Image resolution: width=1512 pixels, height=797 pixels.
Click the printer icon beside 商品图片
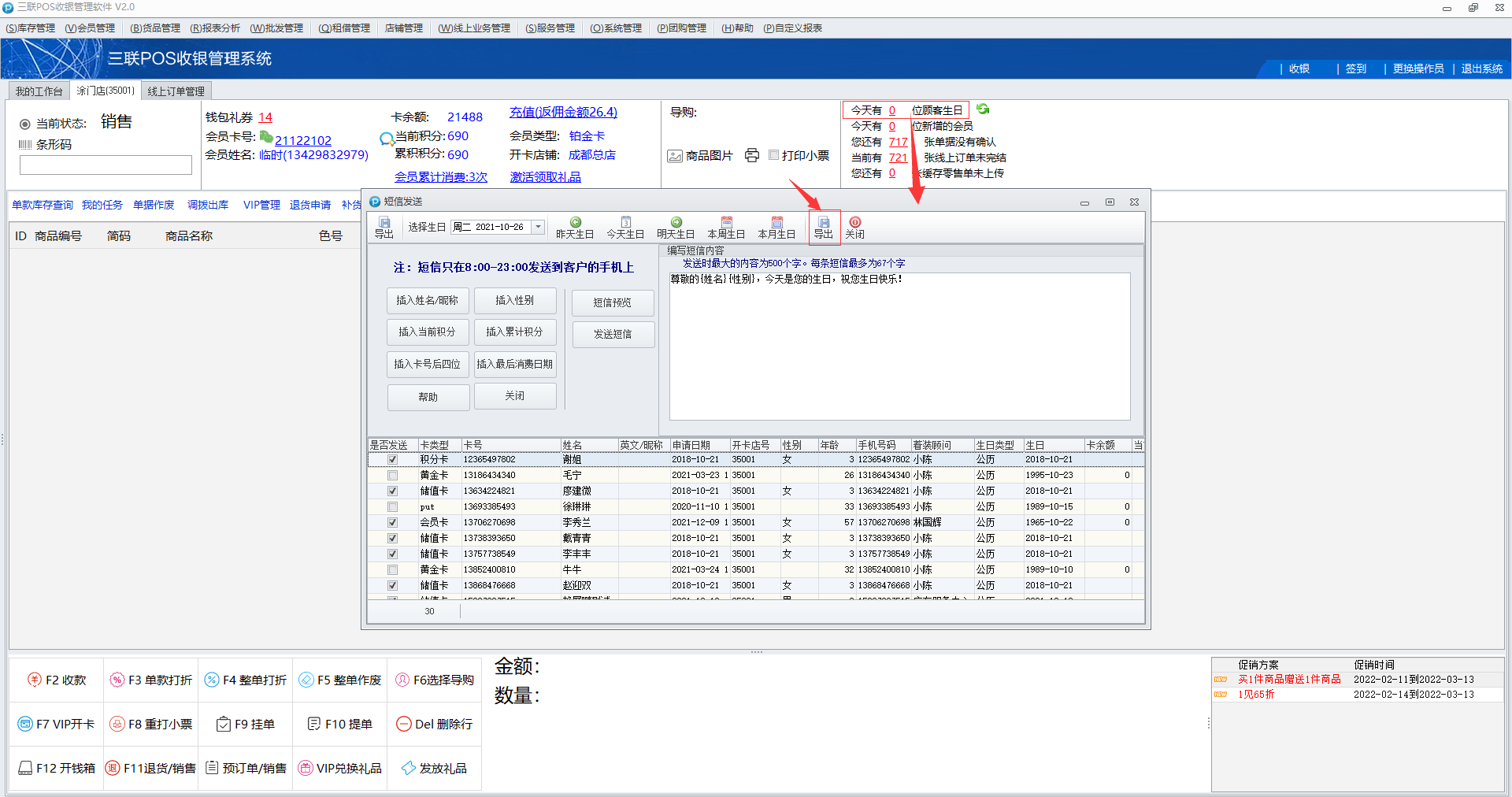(x=752, y=155)
